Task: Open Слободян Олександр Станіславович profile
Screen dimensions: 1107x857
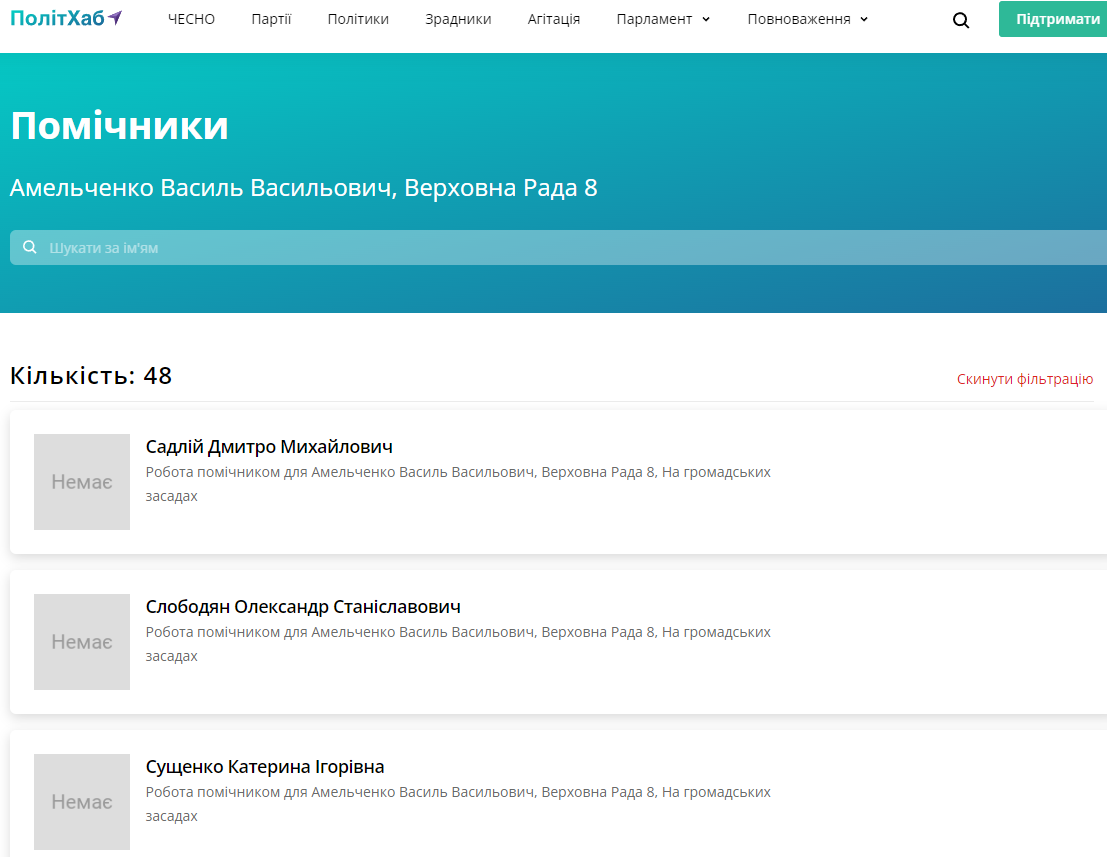Action: pyautogui.click(x=303, y=607)
